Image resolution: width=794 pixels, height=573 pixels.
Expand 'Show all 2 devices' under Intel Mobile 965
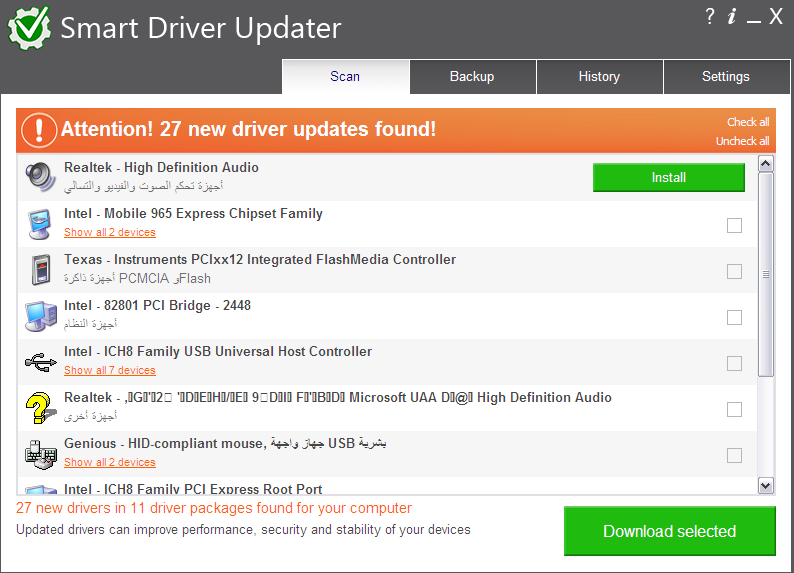click(110, 232)
